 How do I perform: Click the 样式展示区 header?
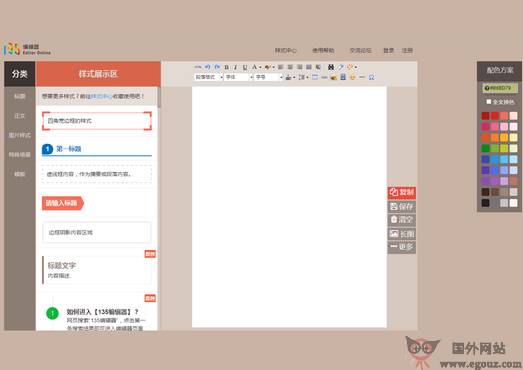point(98,74)
